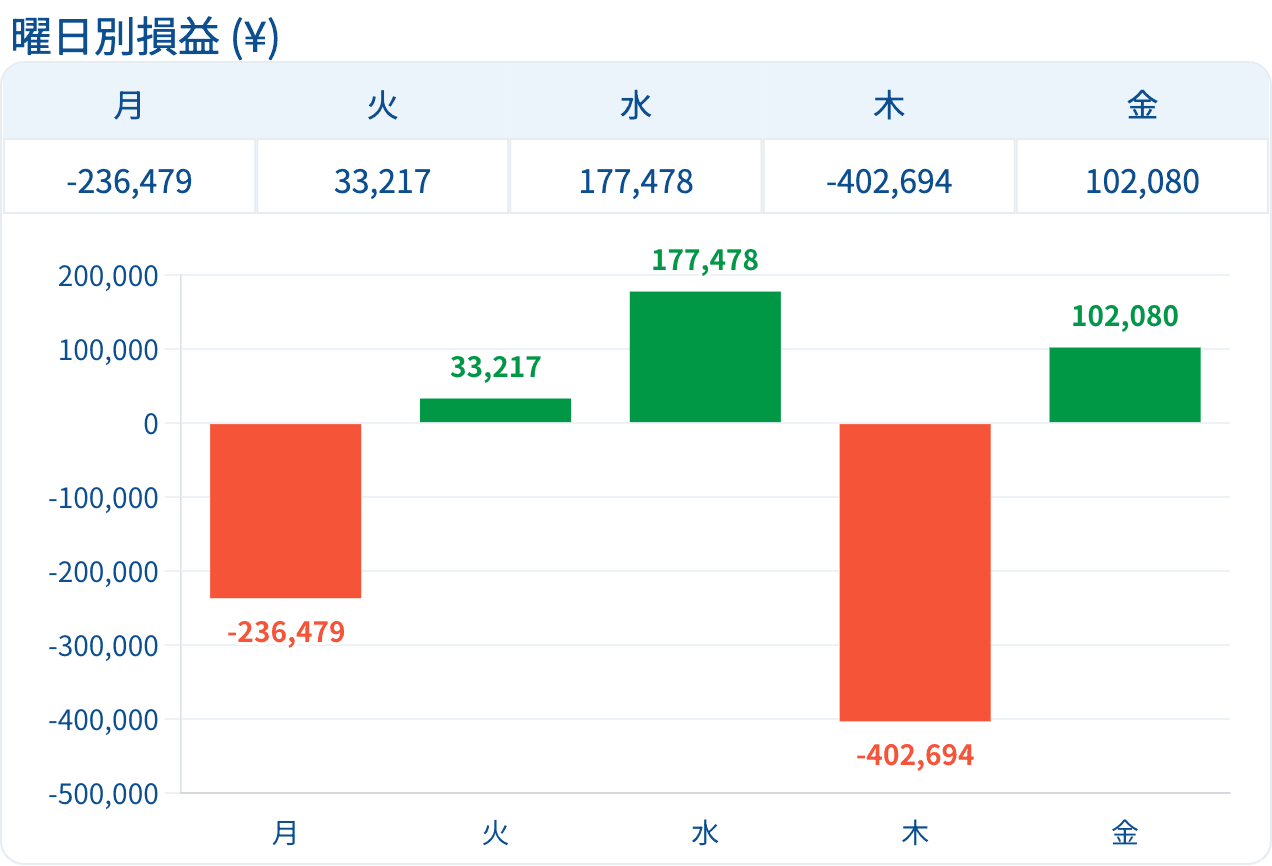This screenshot has height=866, width=1272.
Task: Click the 金 column header
Action: point(1142,105)
